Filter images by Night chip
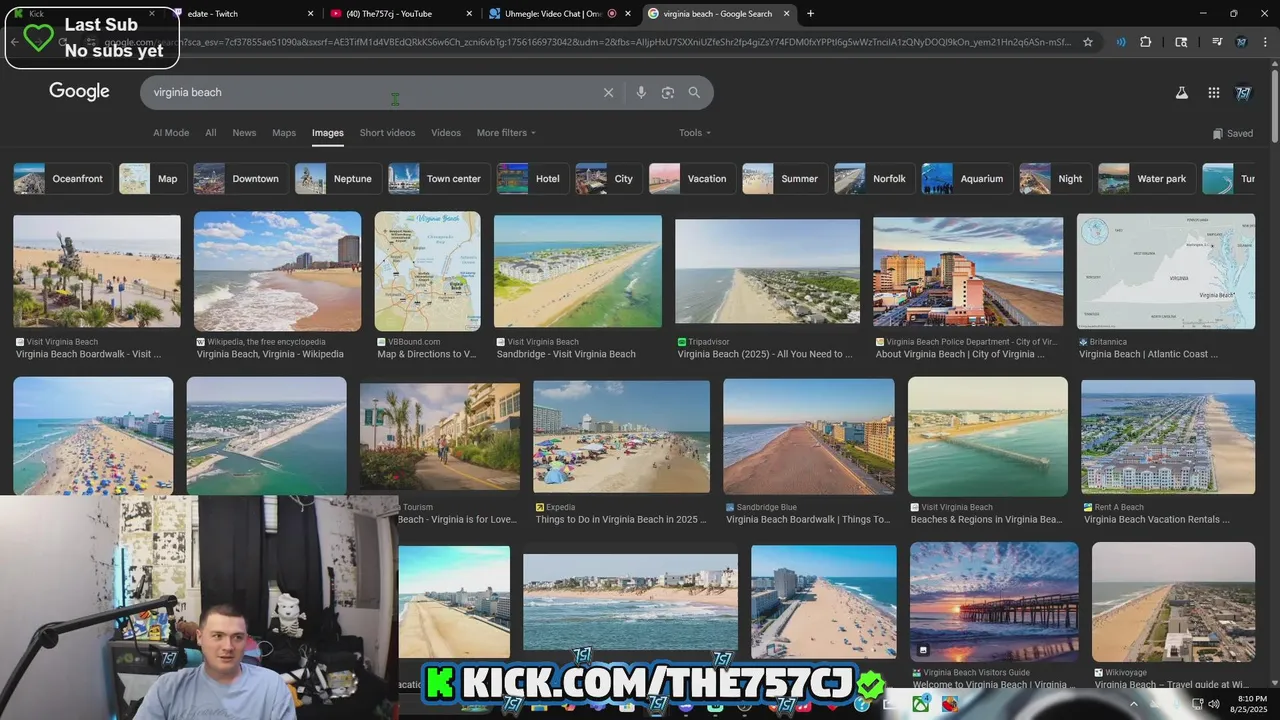The width and height of the screenshot is (1280, 720). (1055, 179)
